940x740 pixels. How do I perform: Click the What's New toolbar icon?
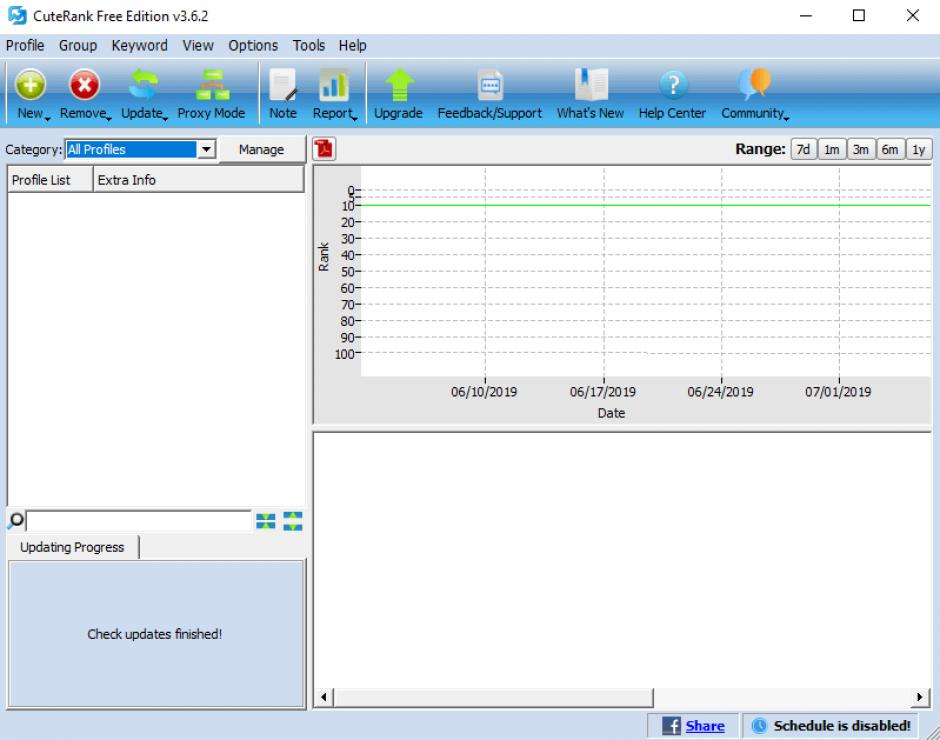[590, 85]
